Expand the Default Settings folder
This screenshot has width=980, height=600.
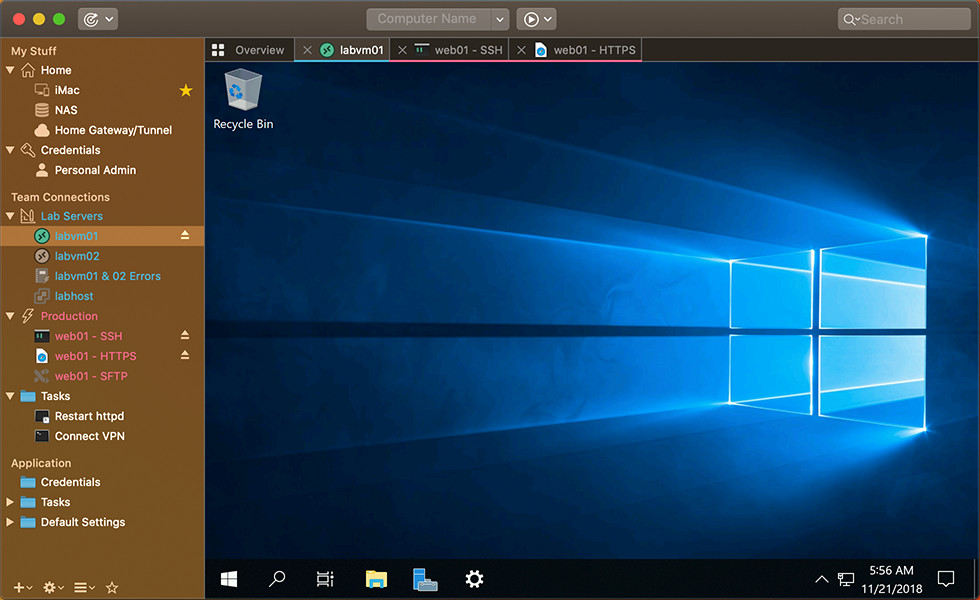10,522
